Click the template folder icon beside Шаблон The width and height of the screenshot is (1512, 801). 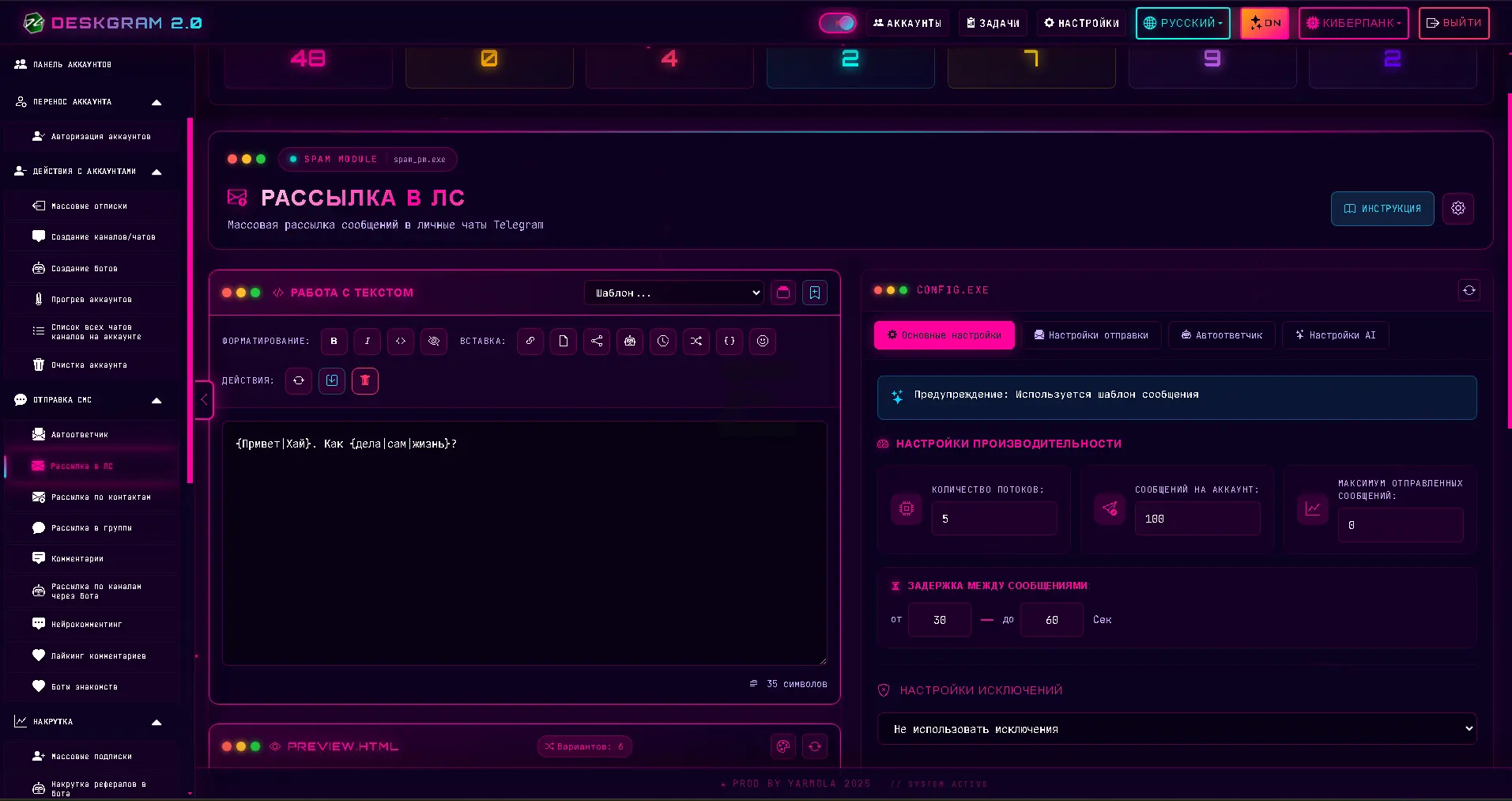click(x=783, y=293)
